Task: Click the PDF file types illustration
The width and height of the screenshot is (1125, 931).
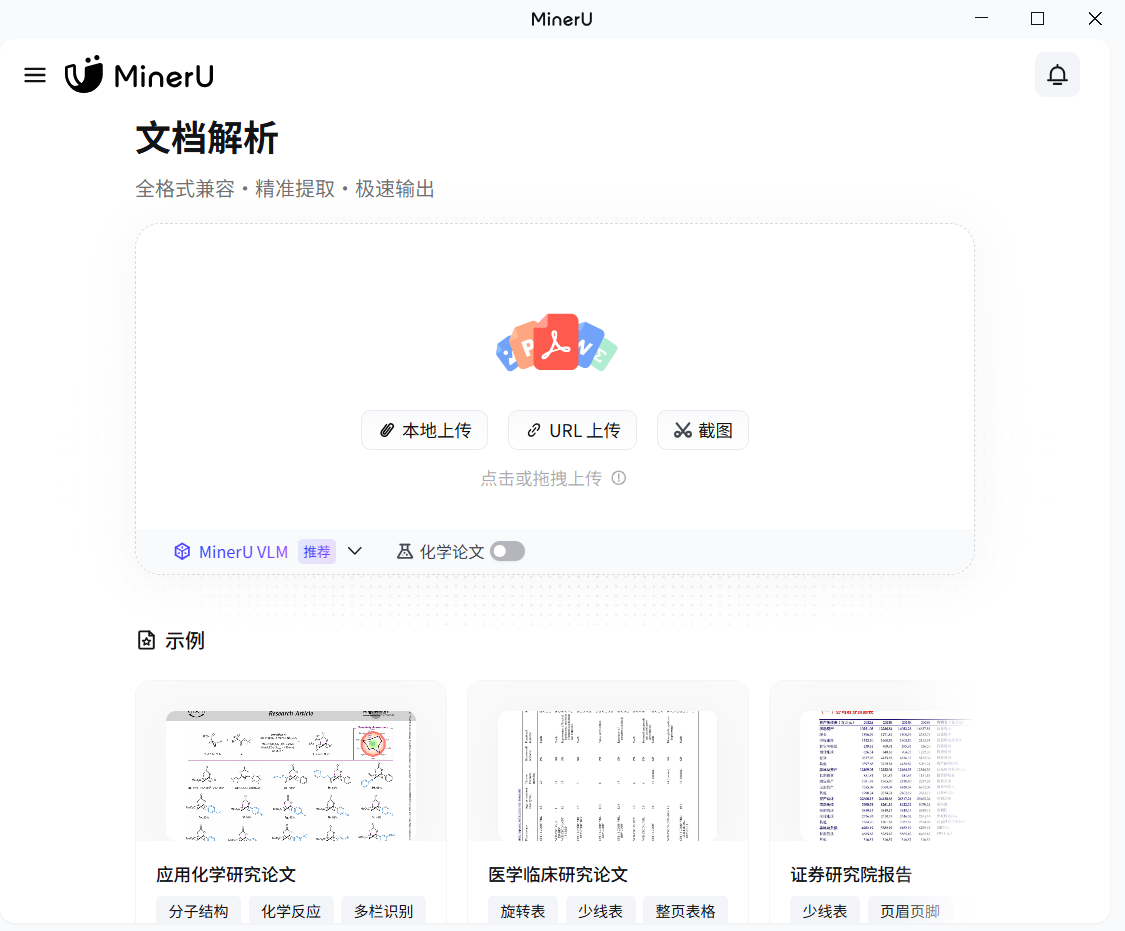Action: pyautogui.click(x=556, y=343)
